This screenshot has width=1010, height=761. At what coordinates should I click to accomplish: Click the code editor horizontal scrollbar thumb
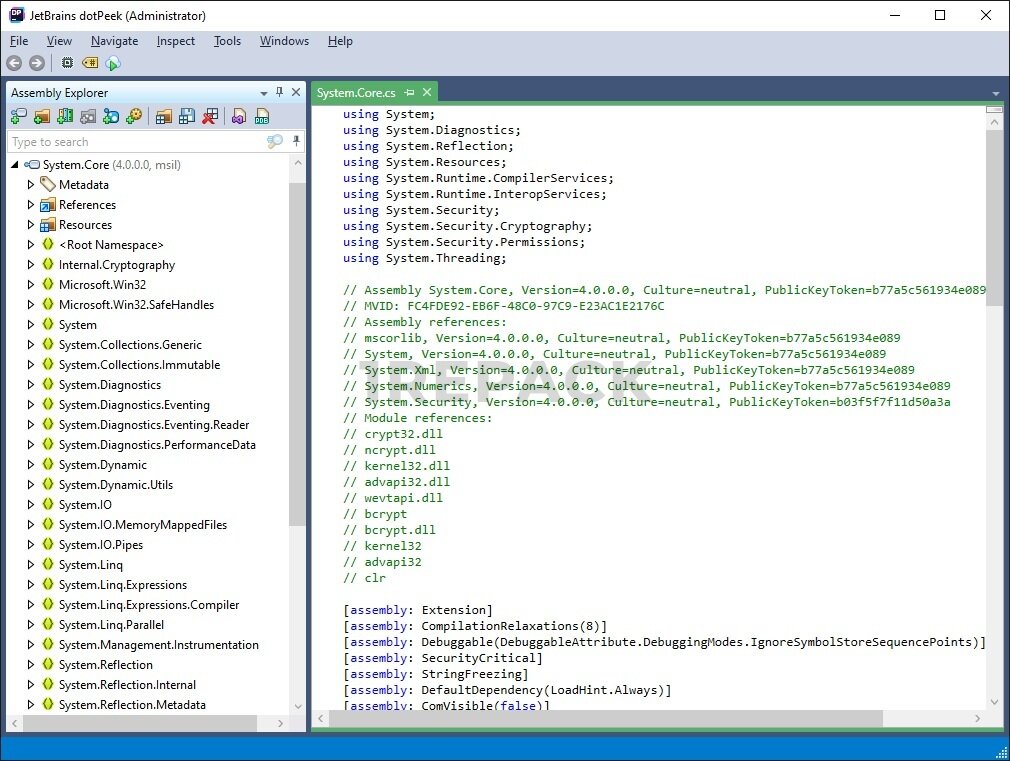click(x=605, y=718)
